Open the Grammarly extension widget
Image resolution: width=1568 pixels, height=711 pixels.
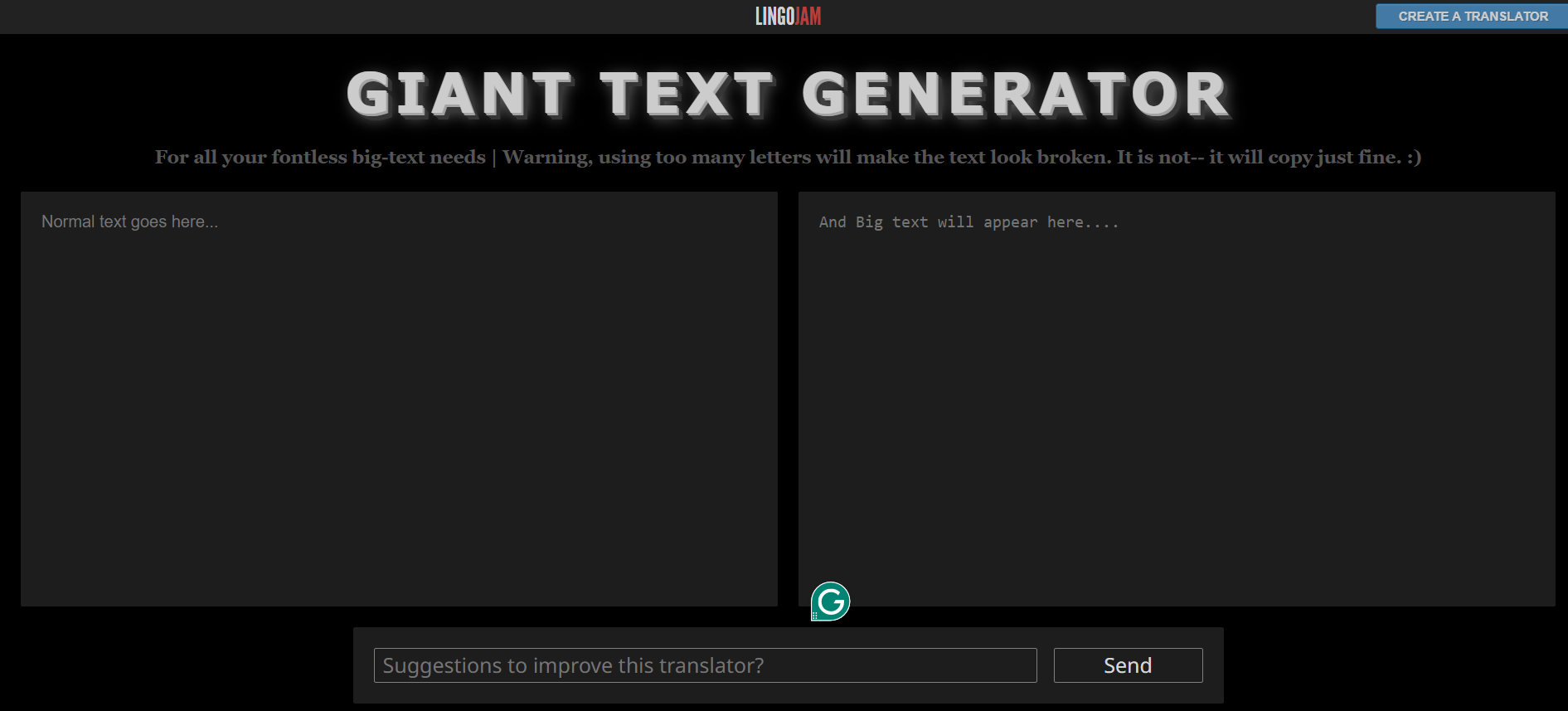coord(832,601)
